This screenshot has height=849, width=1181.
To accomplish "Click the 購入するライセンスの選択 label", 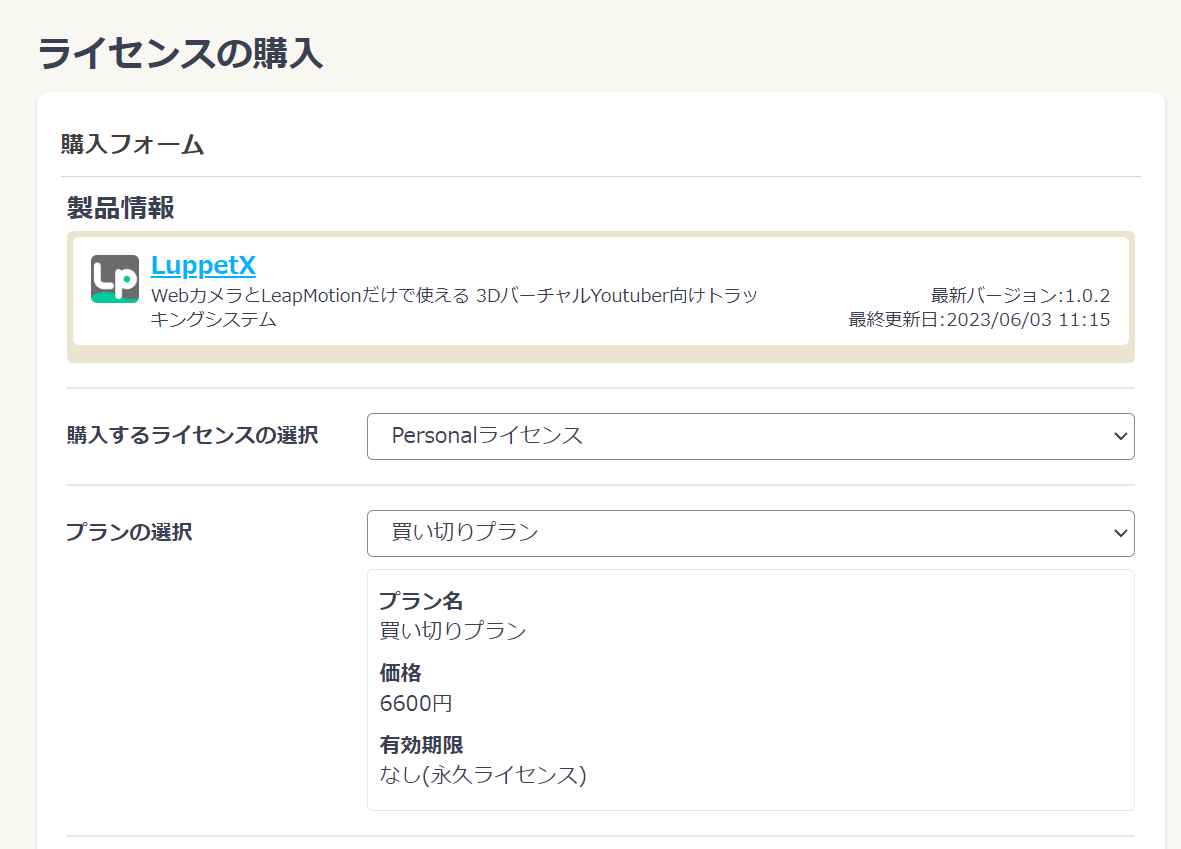I will point(192,436).
